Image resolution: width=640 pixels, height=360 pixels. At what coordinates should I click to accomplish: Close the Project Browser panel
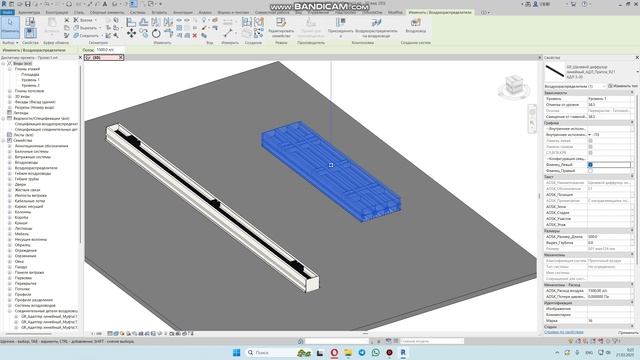pyautogui.click(x=80, y=58)
